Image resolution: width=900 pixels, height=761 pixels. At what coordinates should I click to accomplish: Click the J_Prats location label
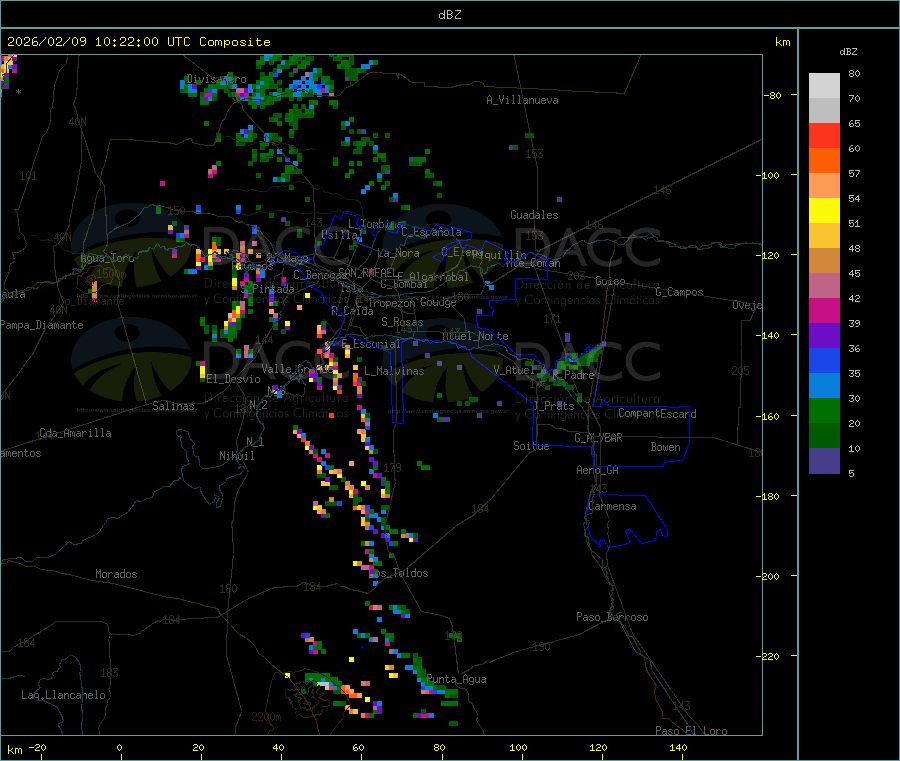pos(554,406)
